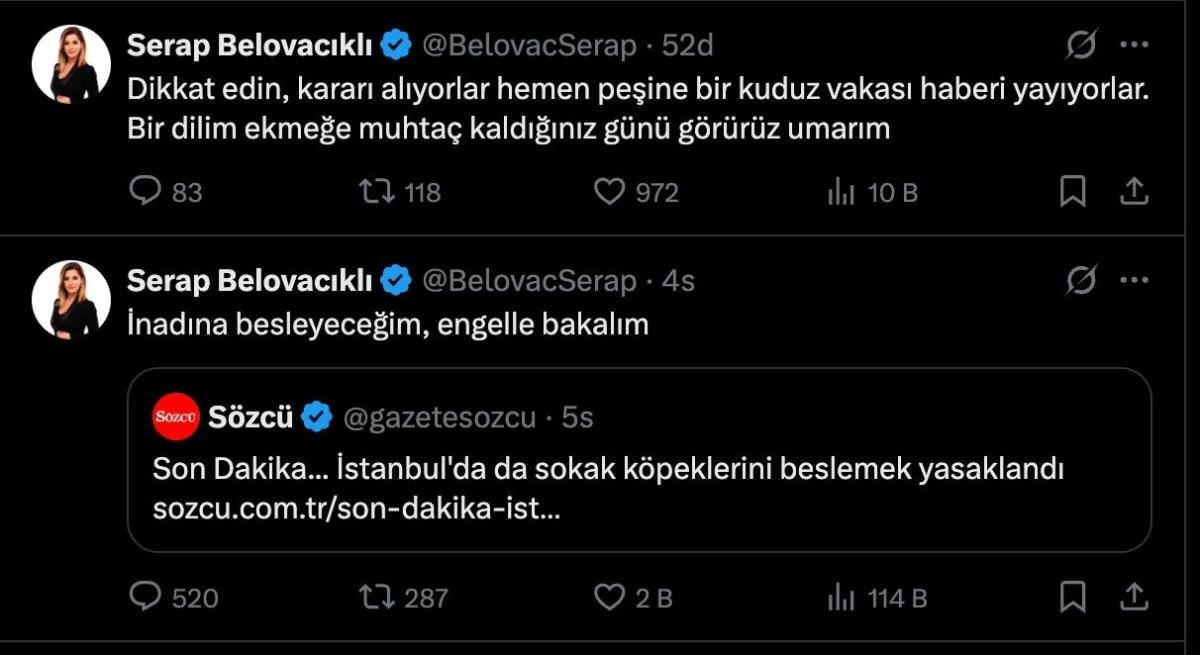Open more options menu on second tweet
This screenshot has height=655, width=1200.
click(1133, 282)
